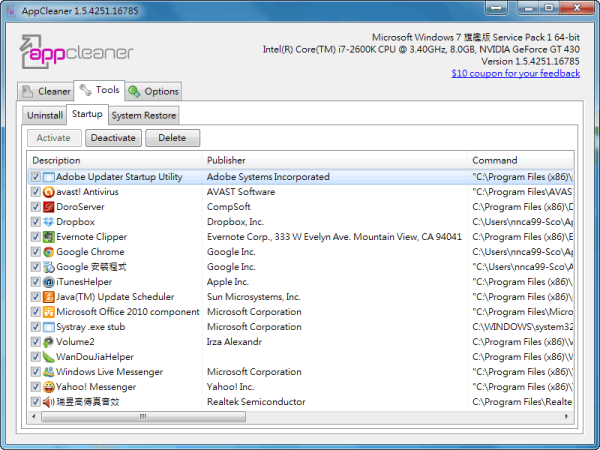
Task: Click the Systray .exe stub icon
Action: [49, 327]
